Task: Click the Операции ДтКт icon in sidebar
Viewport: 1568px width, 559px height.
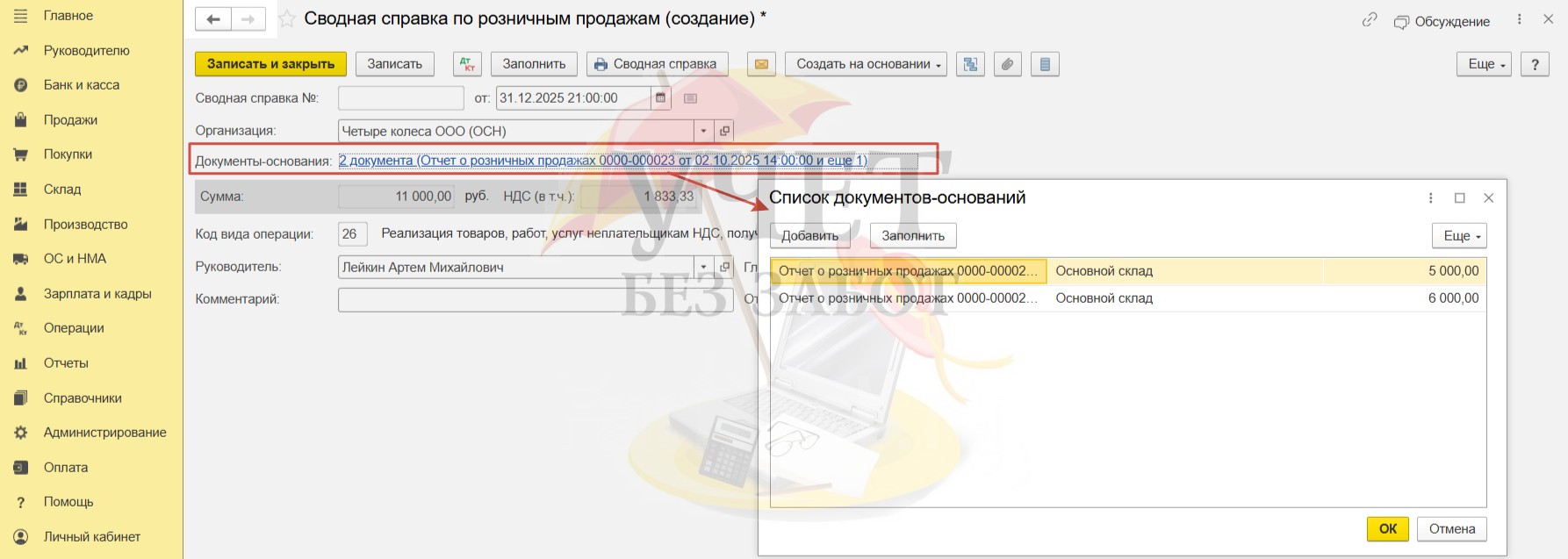Action: pyautogui.click(x=21, y=328)
